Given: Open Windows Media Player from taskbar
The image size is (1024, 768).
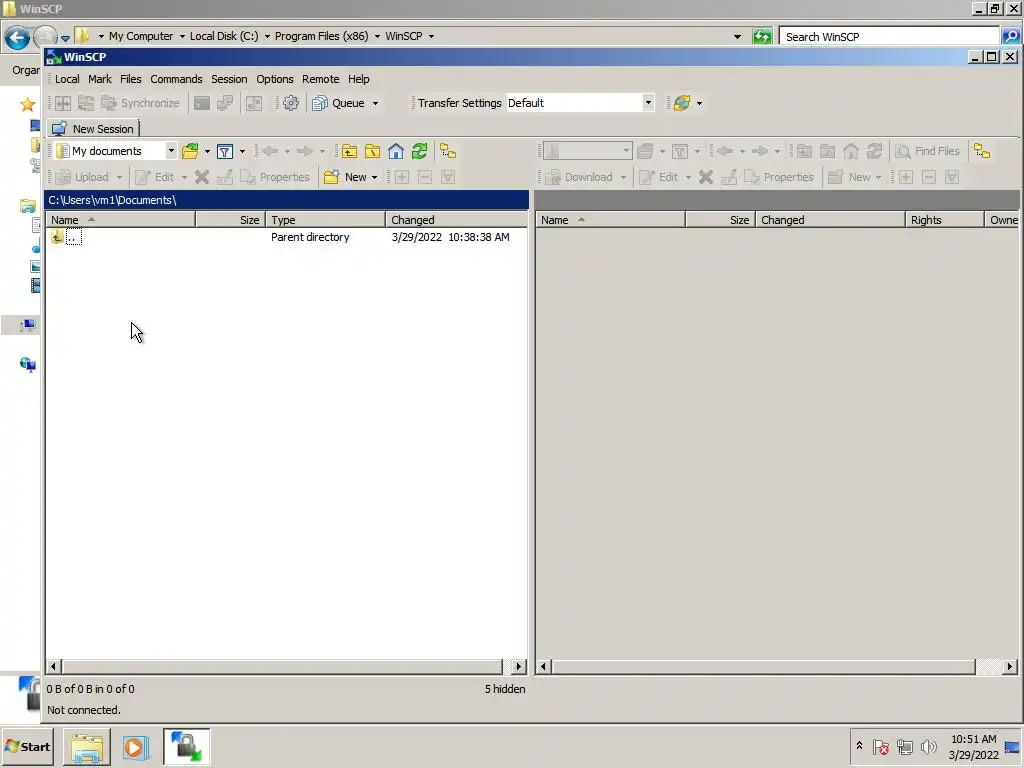Looking at the screenshot, I should click(135, 747).
